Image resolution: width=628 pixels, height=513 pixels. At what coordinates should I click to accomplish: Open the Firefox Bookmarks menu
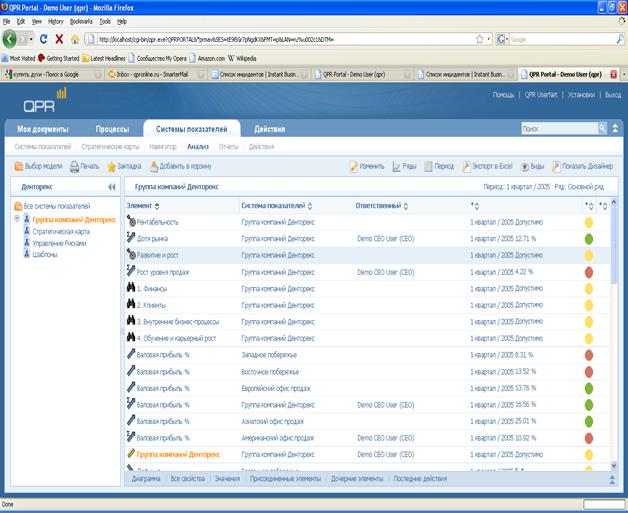coord(81,22)
